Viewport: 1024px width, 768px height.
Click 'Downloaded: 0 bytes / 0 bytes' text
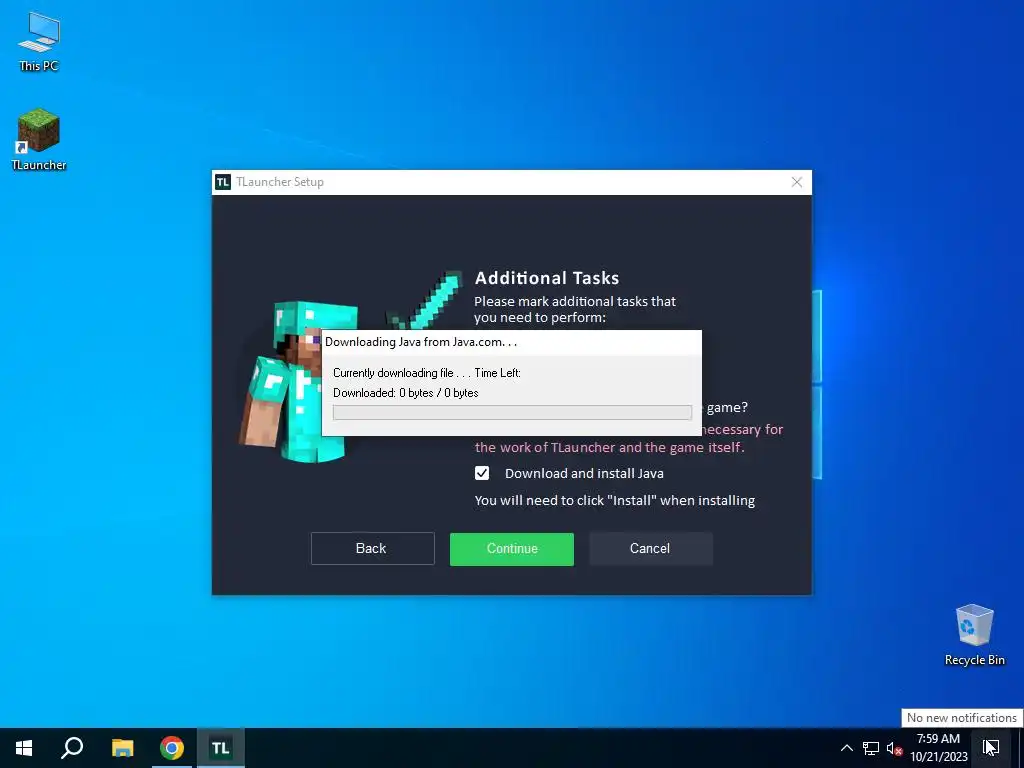(406, 392)
